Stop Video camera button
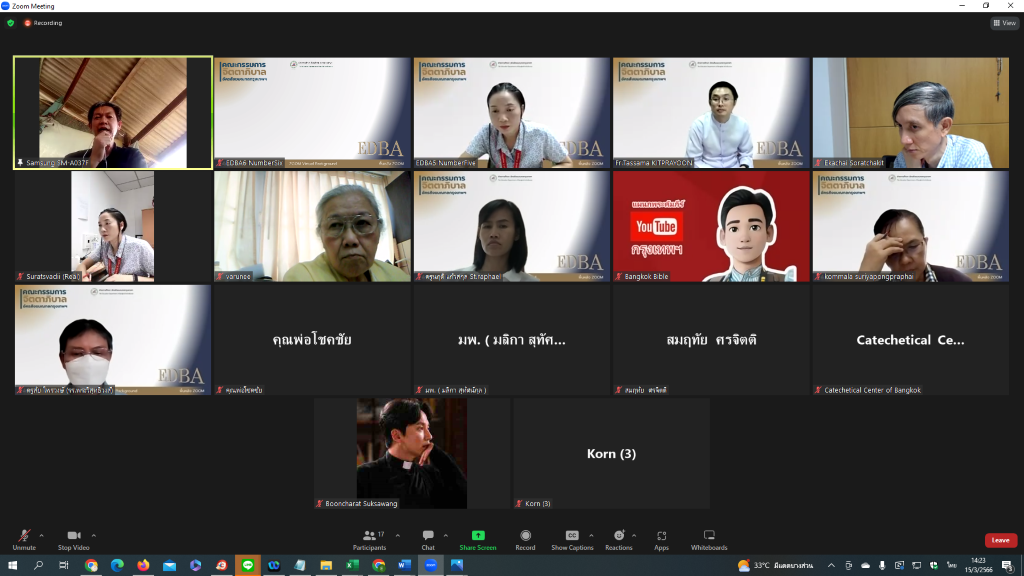The width and height of the screenshot is (1024, 576). (x=73, y=539)
